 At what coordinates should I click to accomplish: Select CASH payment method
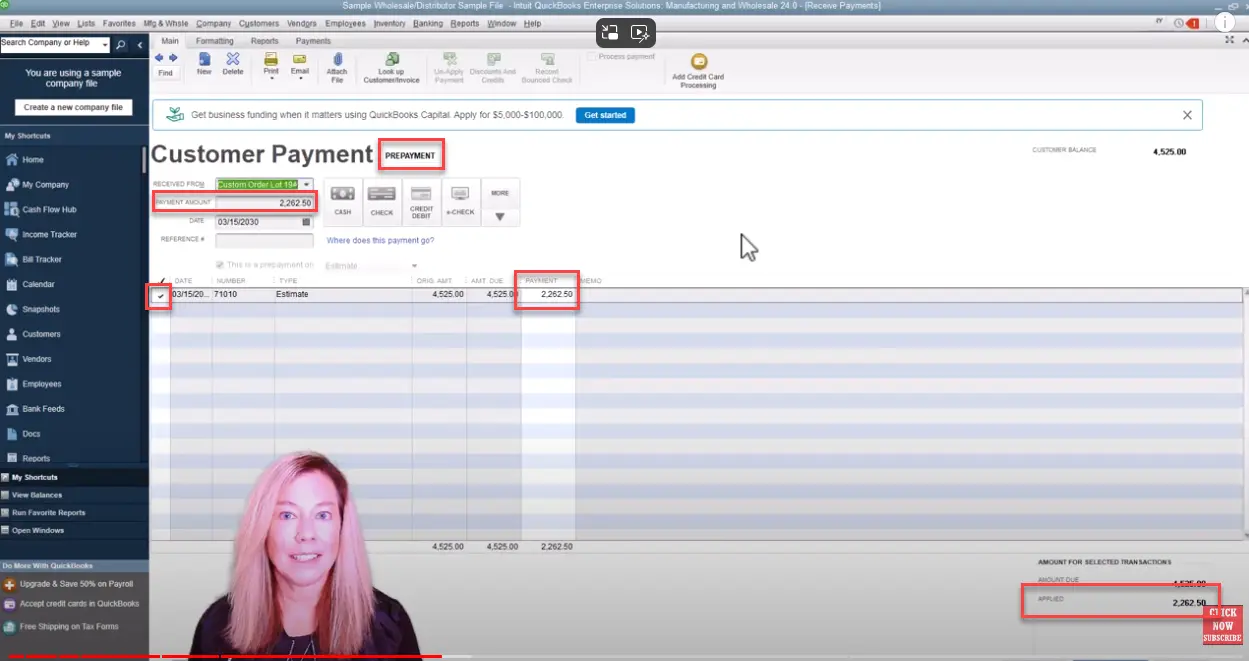(x=343, y=201)
